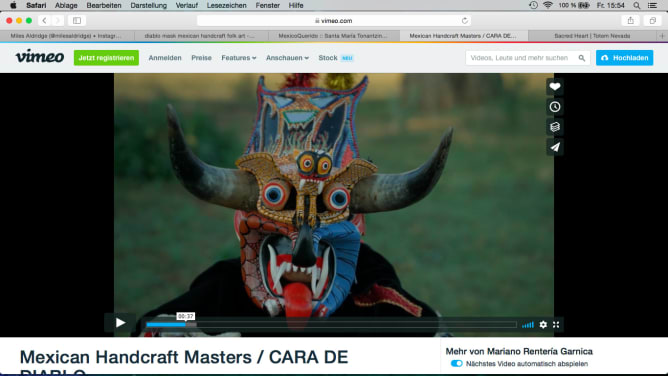Viewport: 668px width, 376px height.
Task: Reload the page in the address bar
Action: click(464, 20)
